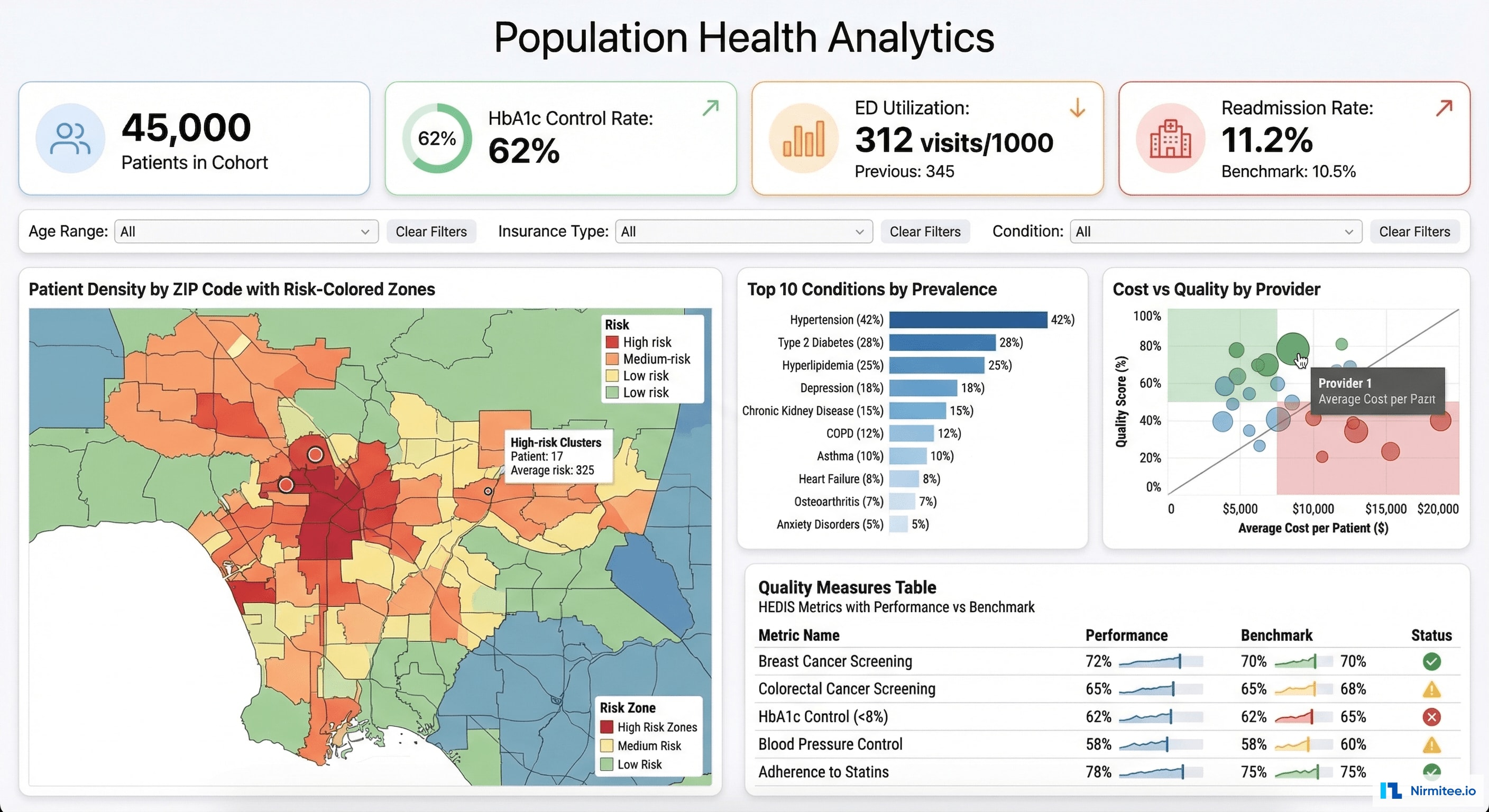
Task: Select the High Risk Zones red swatch
Action: (x=607, y=726)
